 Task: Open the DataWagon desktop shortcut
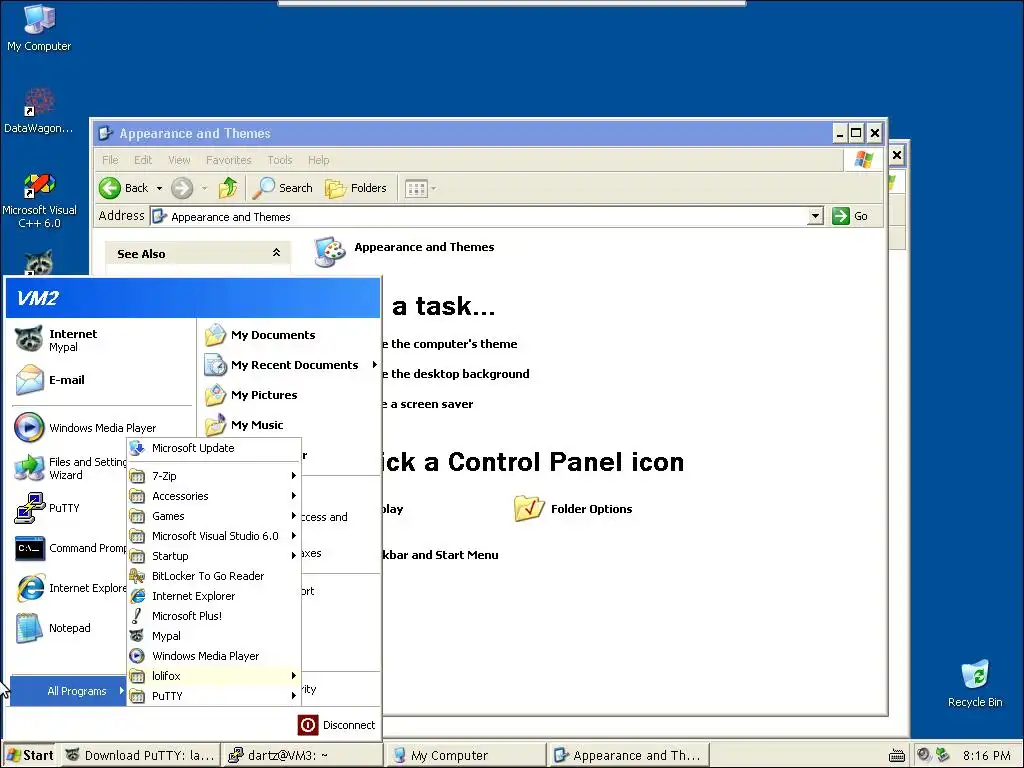[x=39, y=110]
